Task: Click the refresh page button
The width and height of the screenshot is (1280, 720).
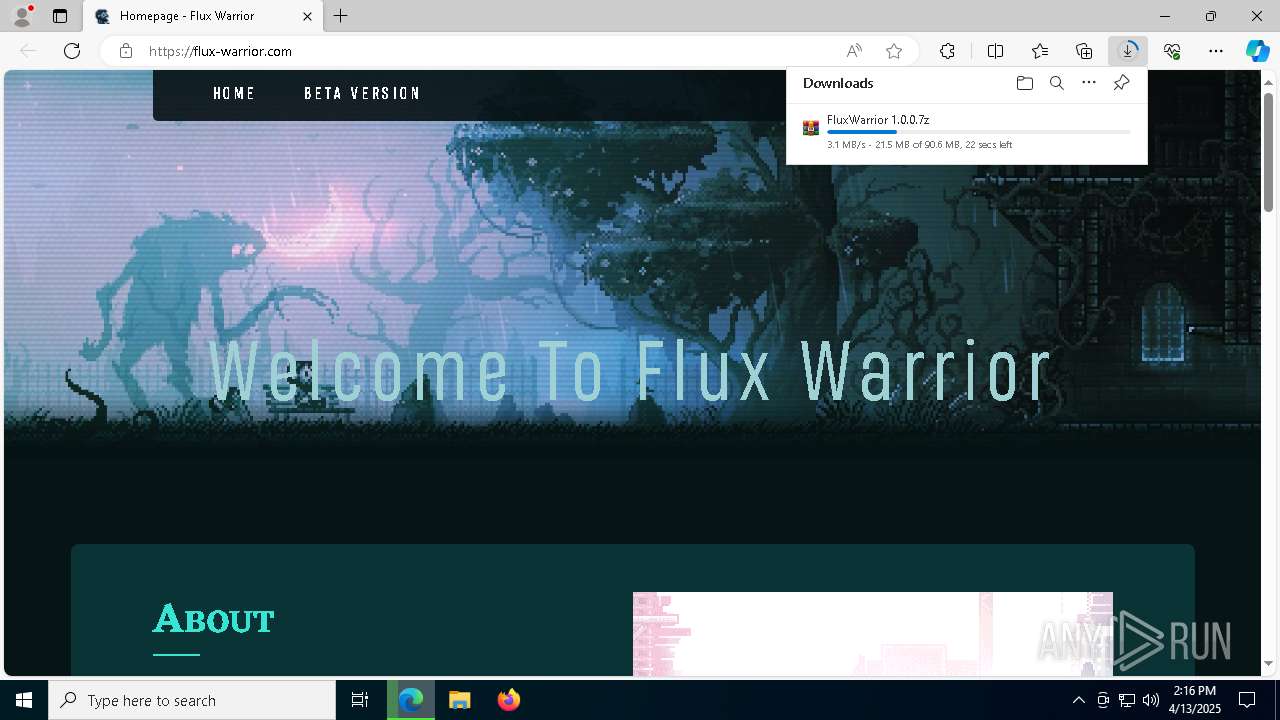Action: pos(72,51)
